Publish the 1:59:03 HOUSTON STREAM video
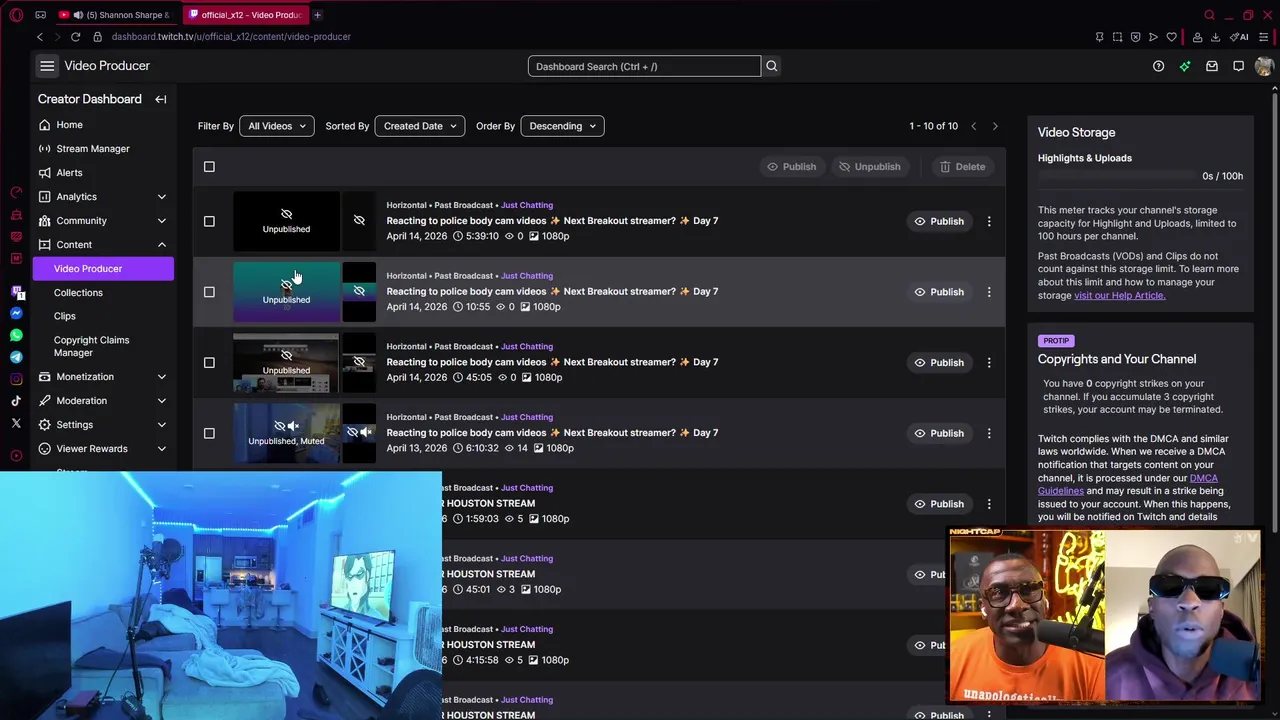The width and height of the screenshot is (1280, 720). [938, 504]
